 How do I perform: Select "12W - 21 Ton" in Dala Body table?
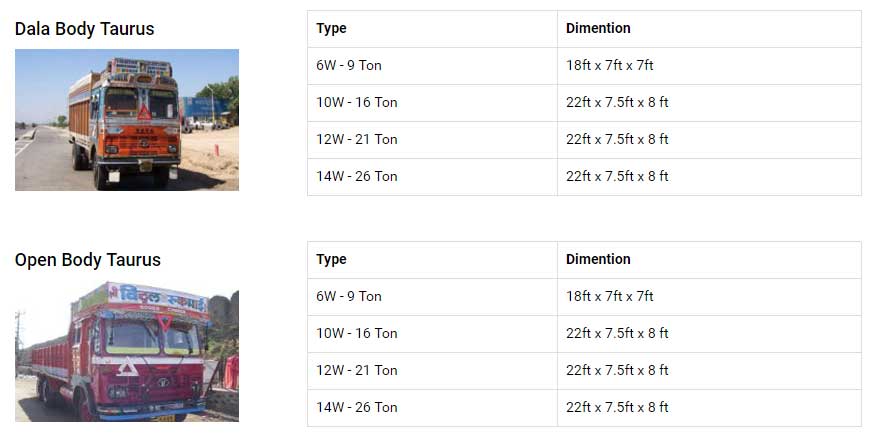pos(357,140)
